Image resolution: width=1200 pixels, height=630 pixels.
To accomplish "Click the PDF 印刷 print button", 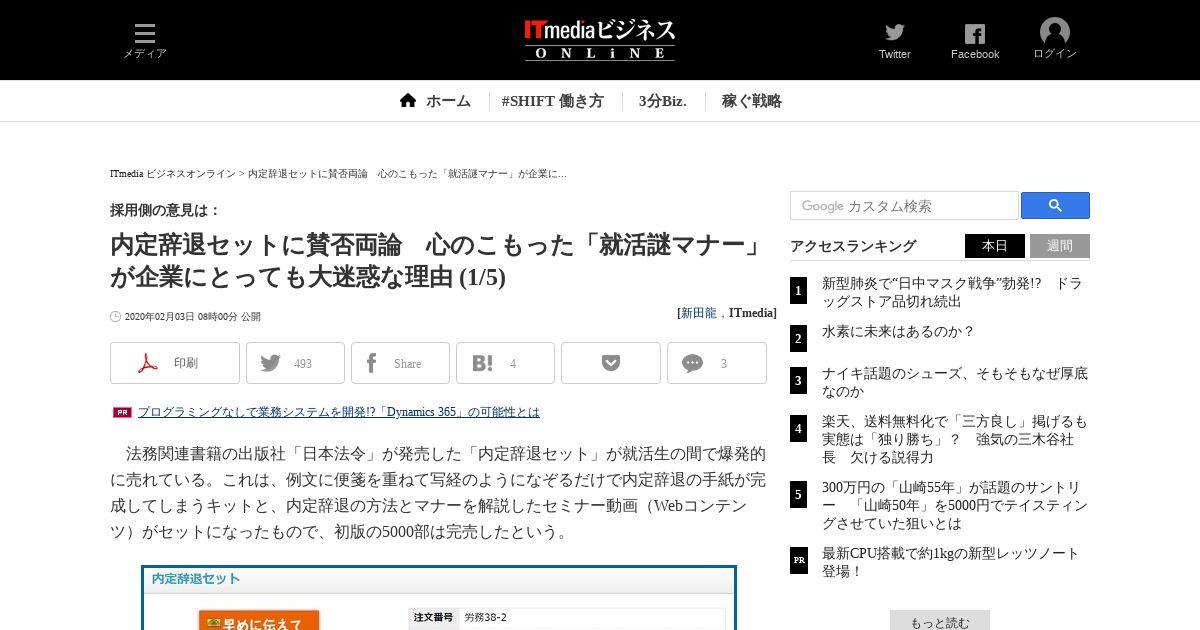I will 175,363.
